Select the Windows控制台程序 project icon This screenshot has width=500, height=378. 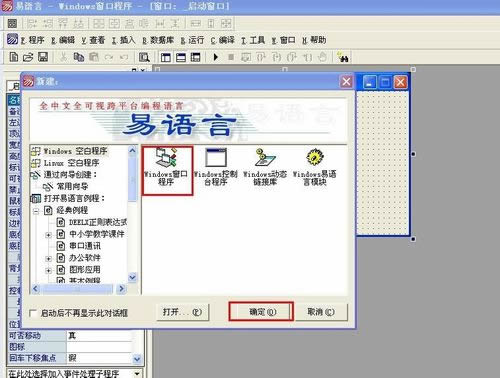216,167
